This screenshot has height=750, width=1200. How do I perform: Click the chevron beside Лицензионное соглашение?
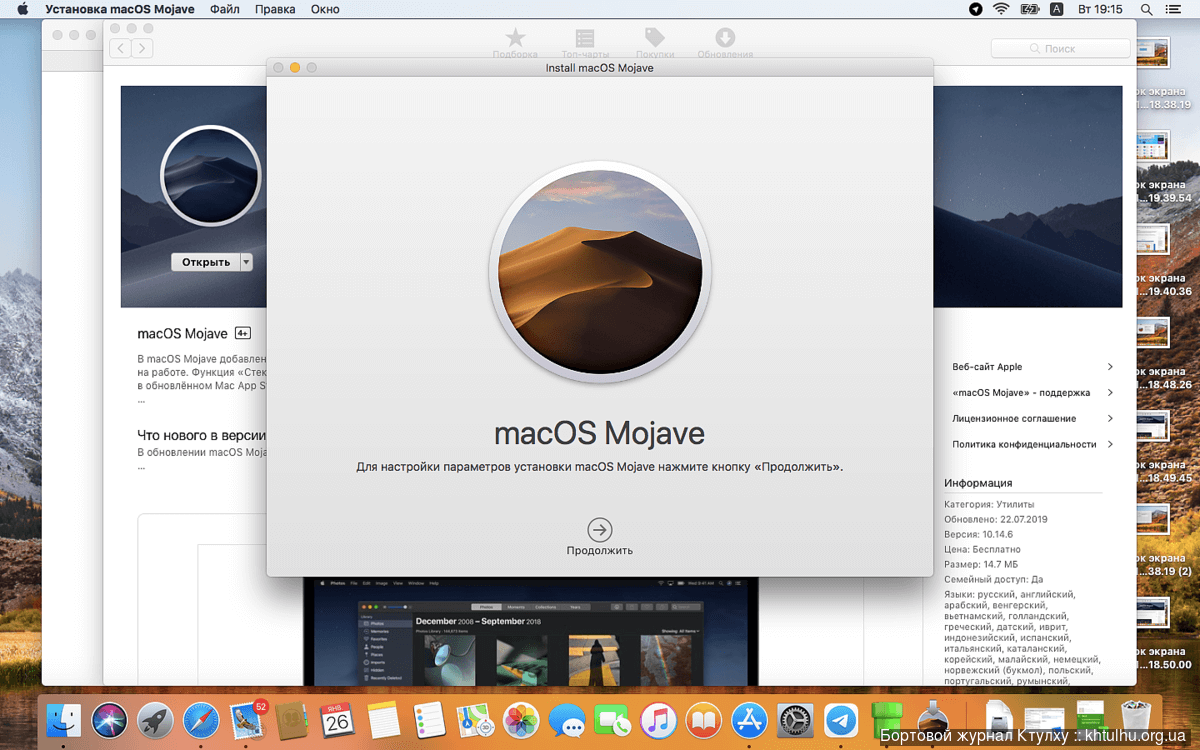[x=1110, y=419]
